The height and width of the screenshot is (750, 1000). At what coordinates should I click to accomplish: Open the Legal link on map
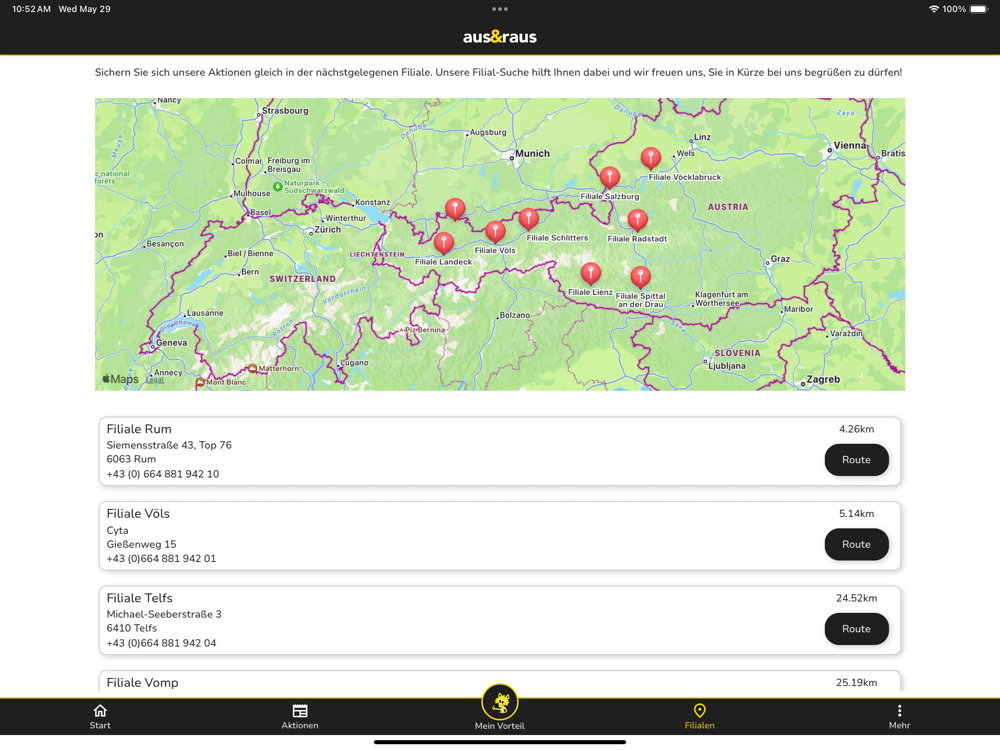[x=154, y=379]
